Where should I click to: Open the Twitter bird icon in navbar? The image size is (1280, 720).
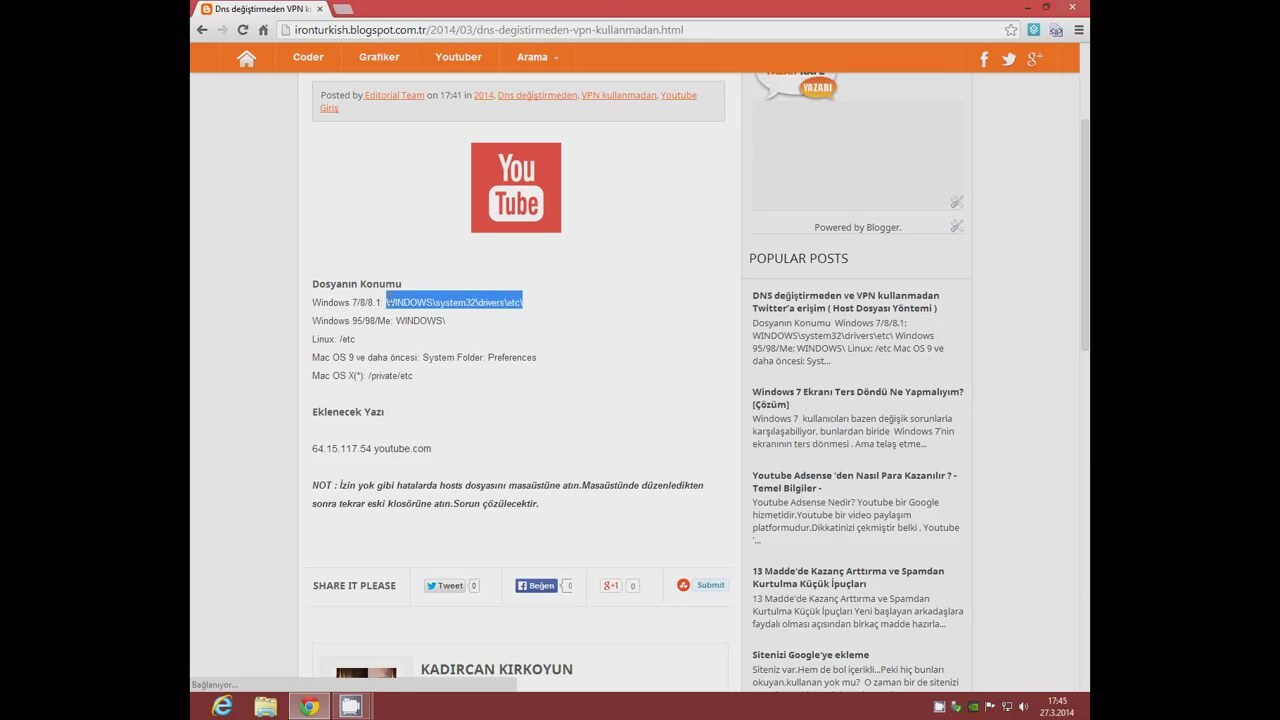click(1009, 59)
